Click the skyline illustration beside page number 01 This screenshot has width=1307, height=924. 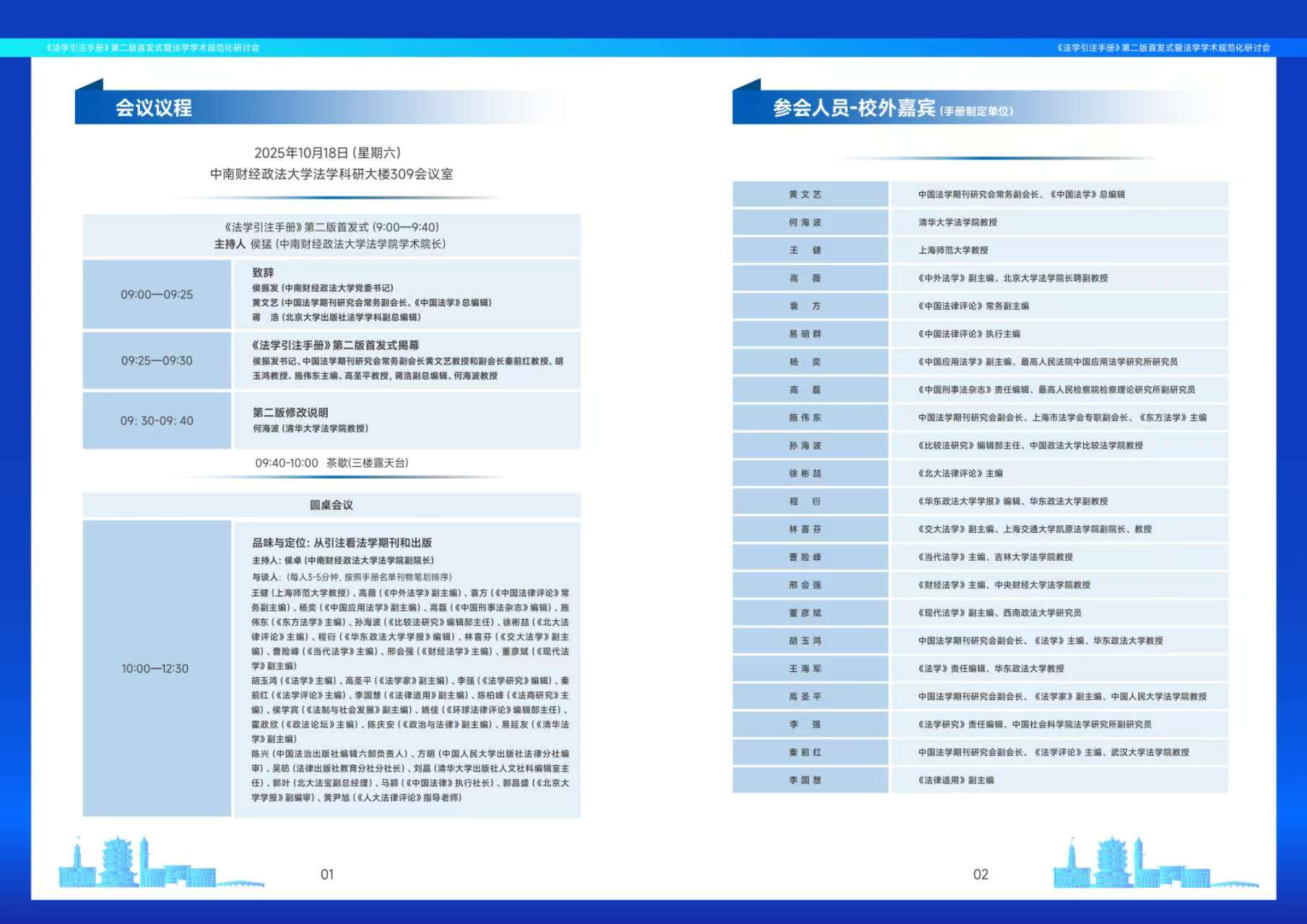click(160, 863)
